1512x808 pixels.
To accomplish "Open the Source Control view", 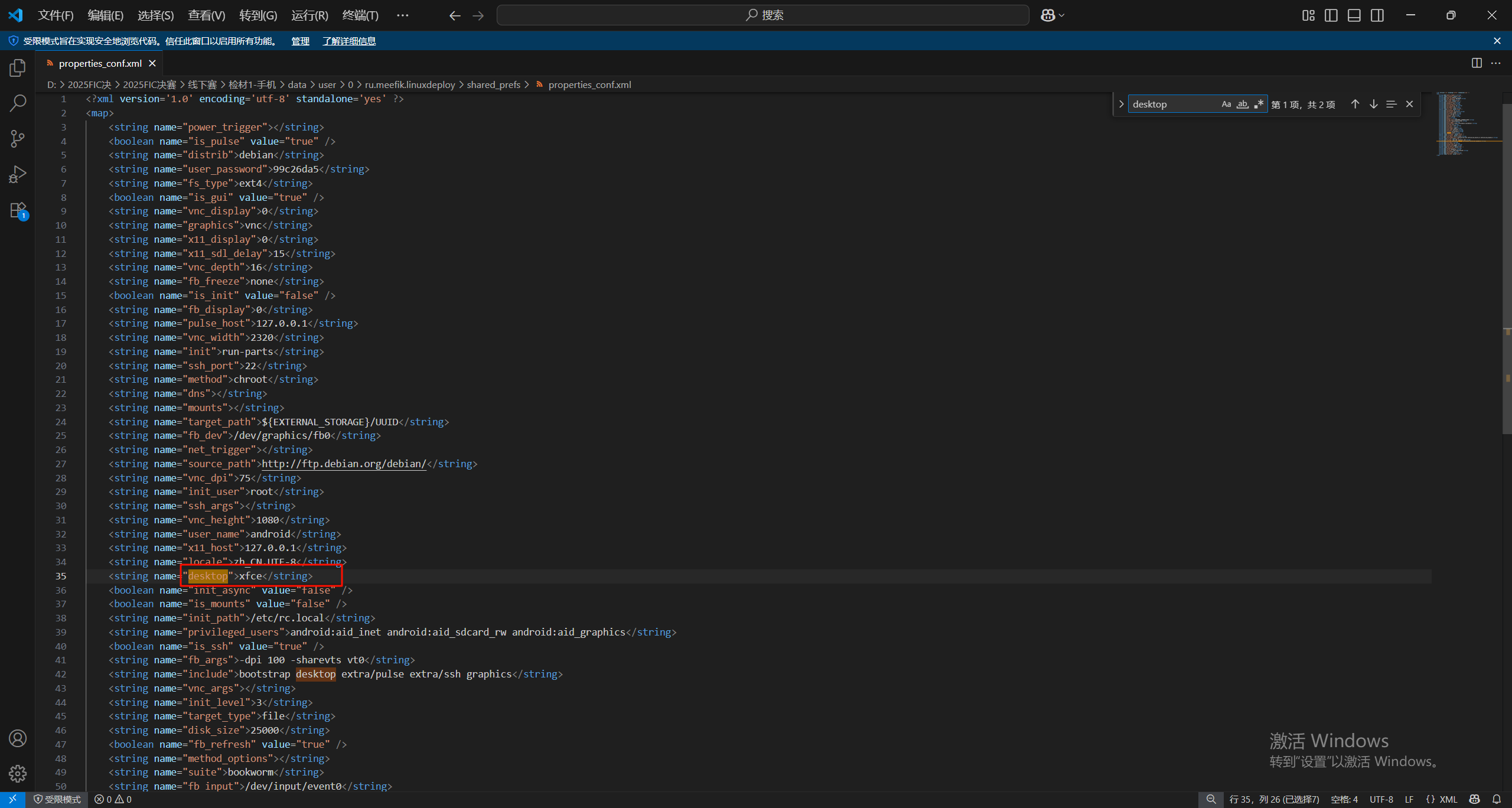I will point(18,139).
